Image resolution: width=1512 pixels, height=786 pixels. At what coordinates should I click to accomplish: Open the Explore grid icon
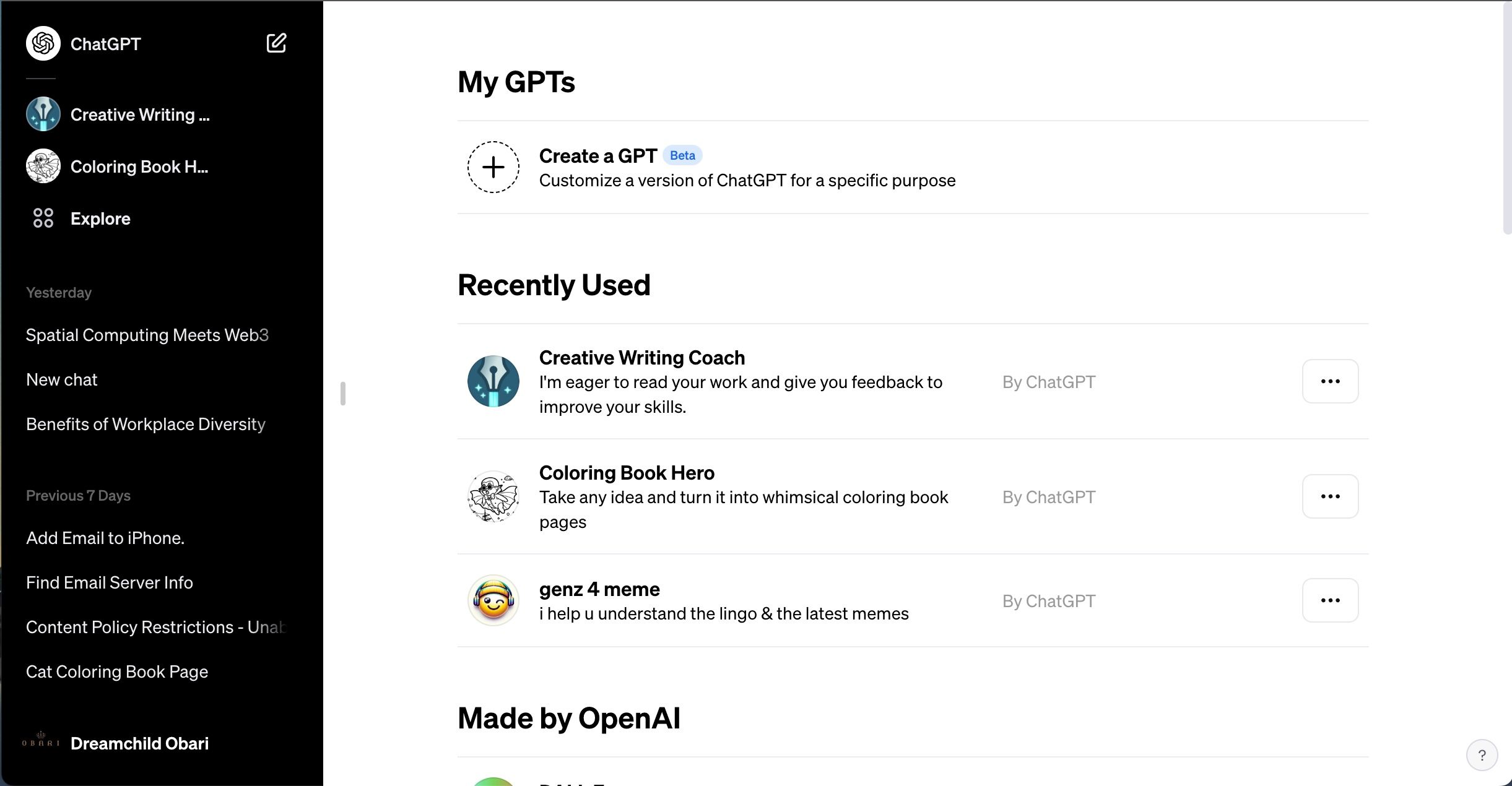(43, 218)
